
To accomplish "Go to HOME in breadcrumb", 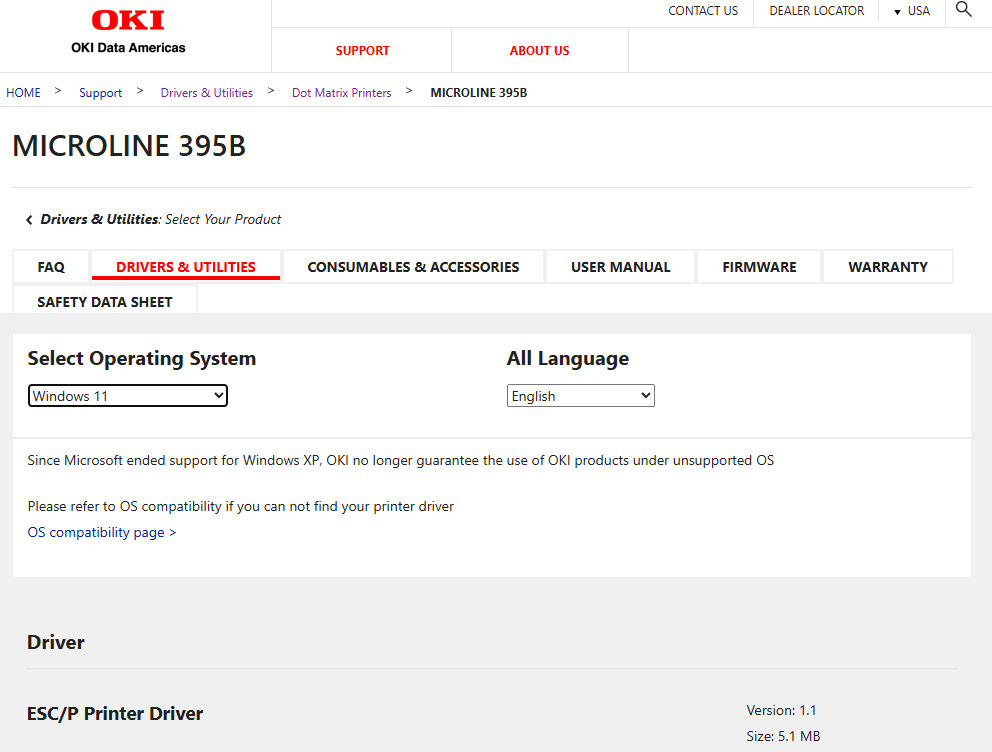I will click(x=23, y=93).
